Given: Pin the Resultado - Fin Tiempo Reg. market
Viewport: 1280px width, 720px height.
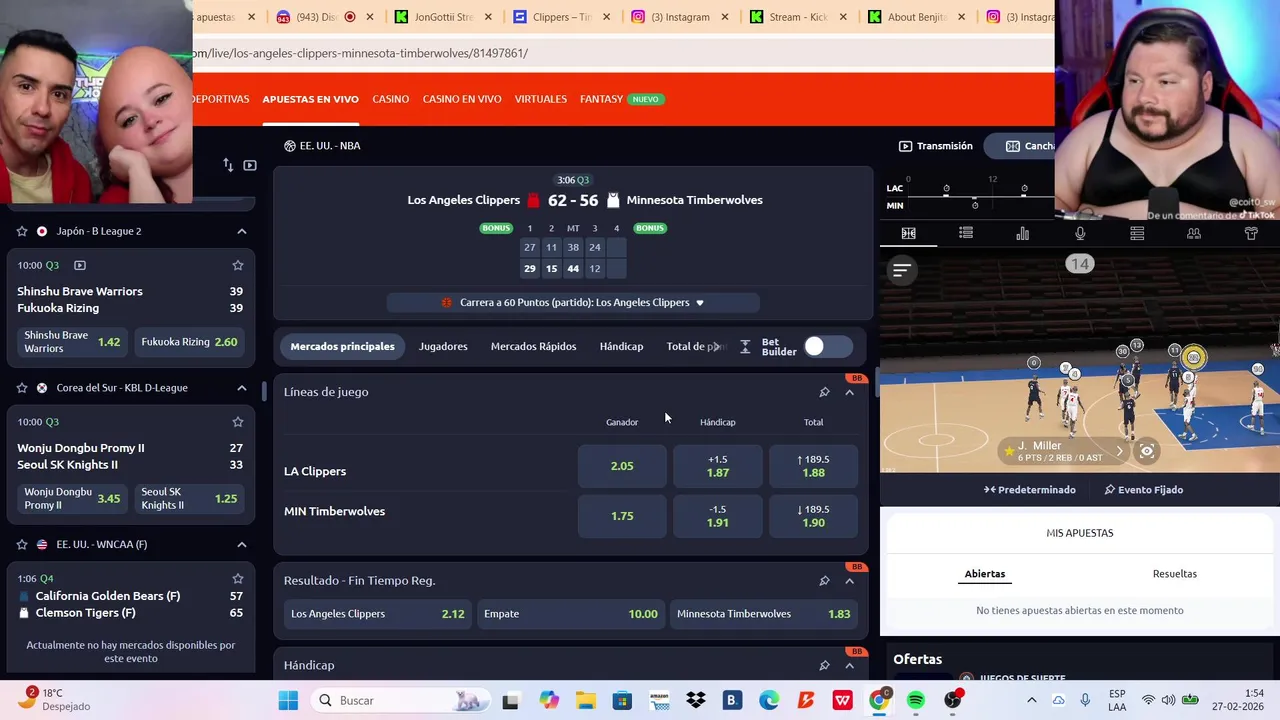Looking at the screenshot, I should click(824, 581).
